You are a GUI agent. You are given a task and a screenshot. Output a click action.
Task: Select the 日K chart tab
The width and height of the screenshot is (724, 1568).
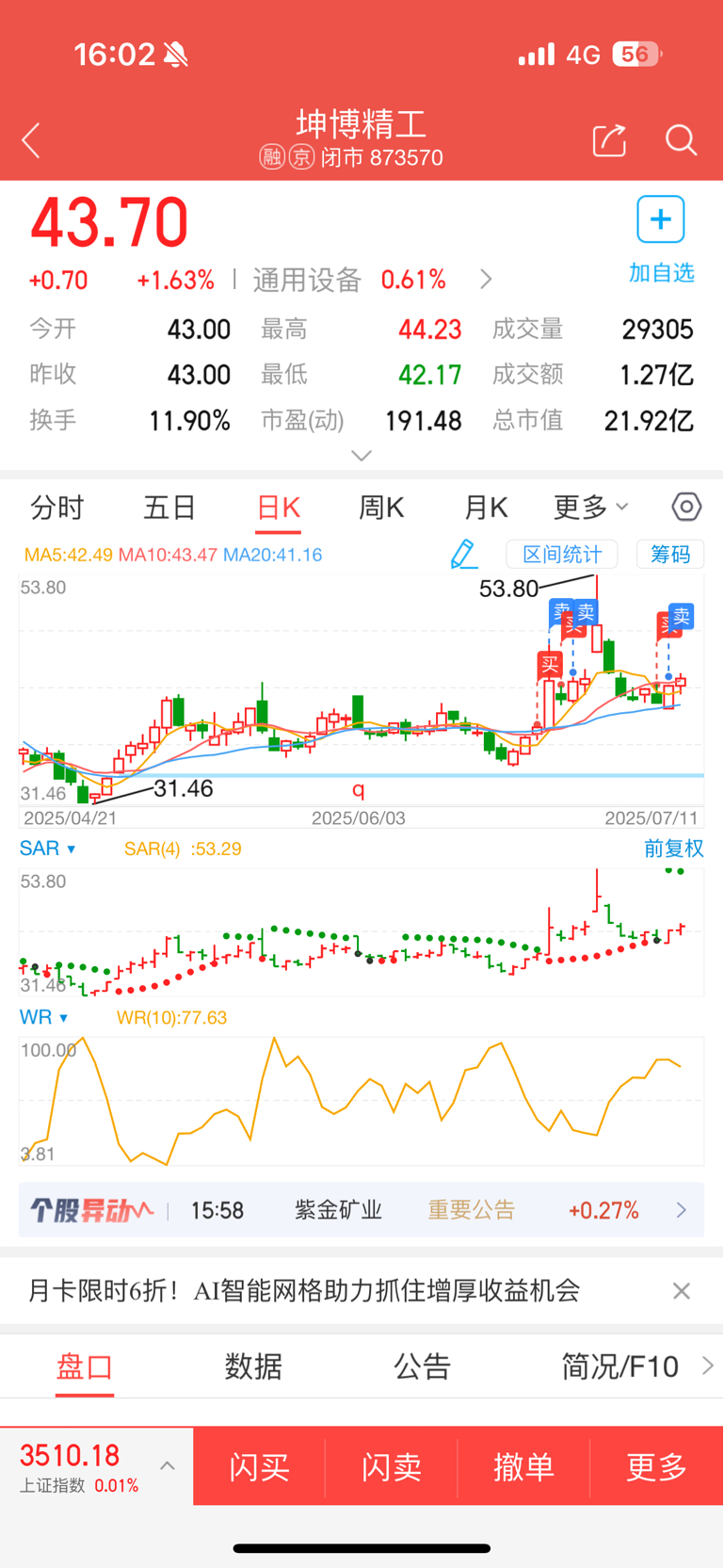(x=279, y=508)
